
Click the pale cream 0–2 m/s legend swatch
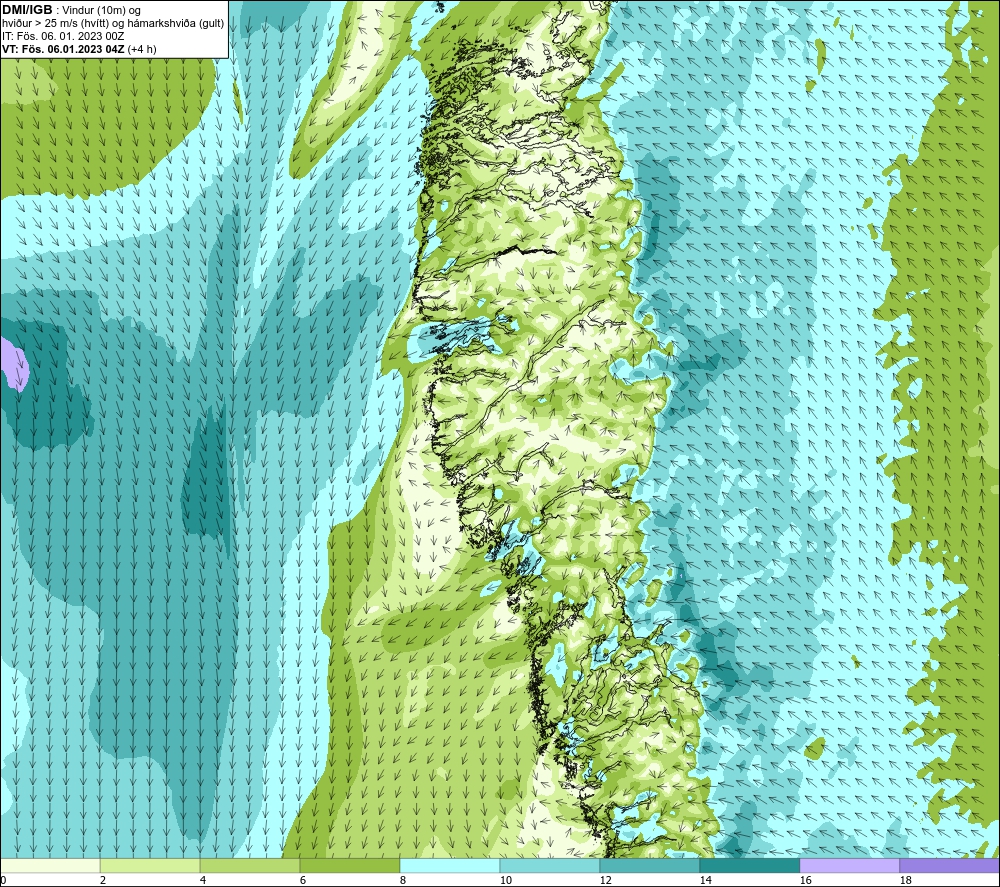click(x=50, y=865)
